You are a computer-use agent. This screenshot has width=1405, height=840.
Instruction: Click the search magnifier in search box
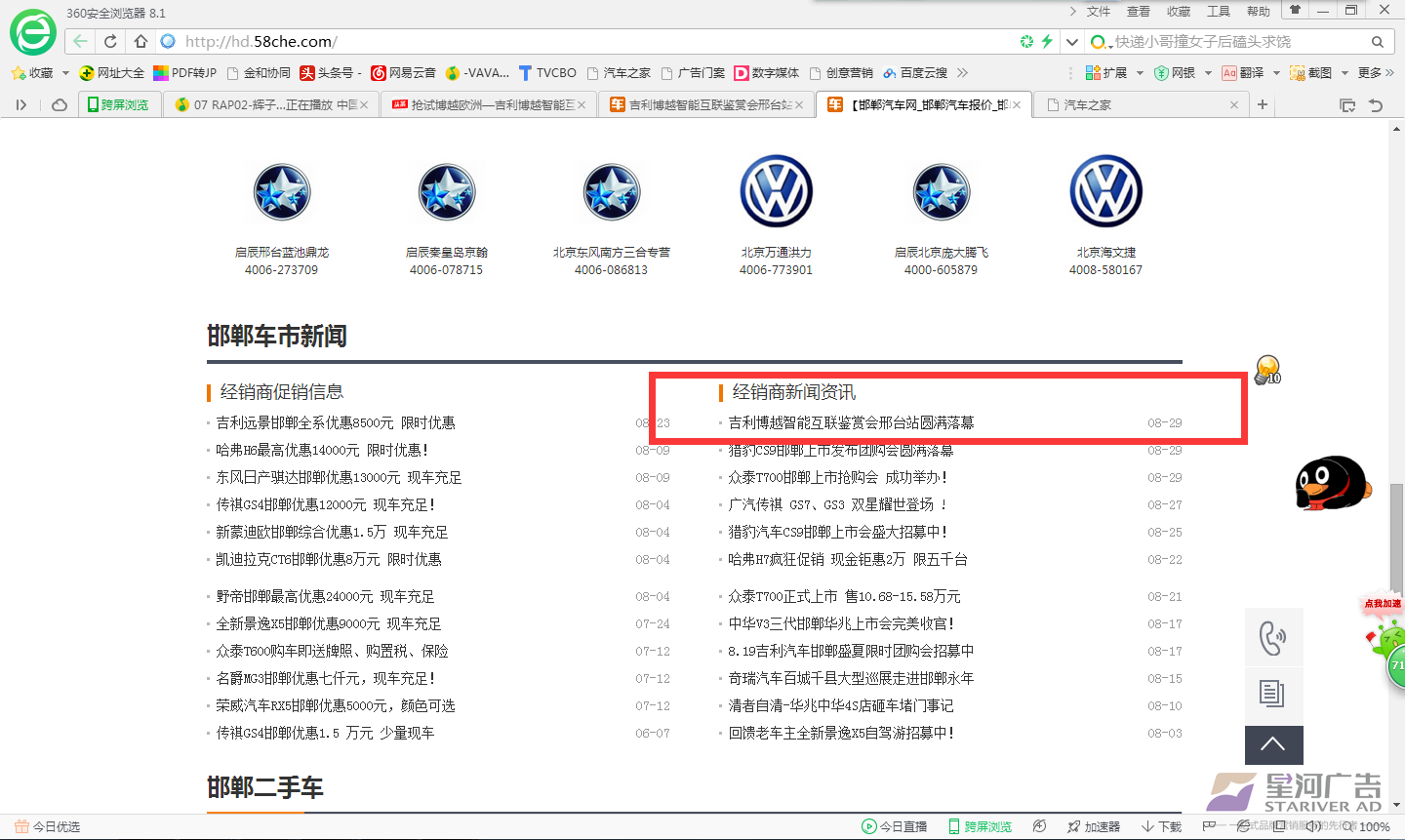(x=1377, y=42)
